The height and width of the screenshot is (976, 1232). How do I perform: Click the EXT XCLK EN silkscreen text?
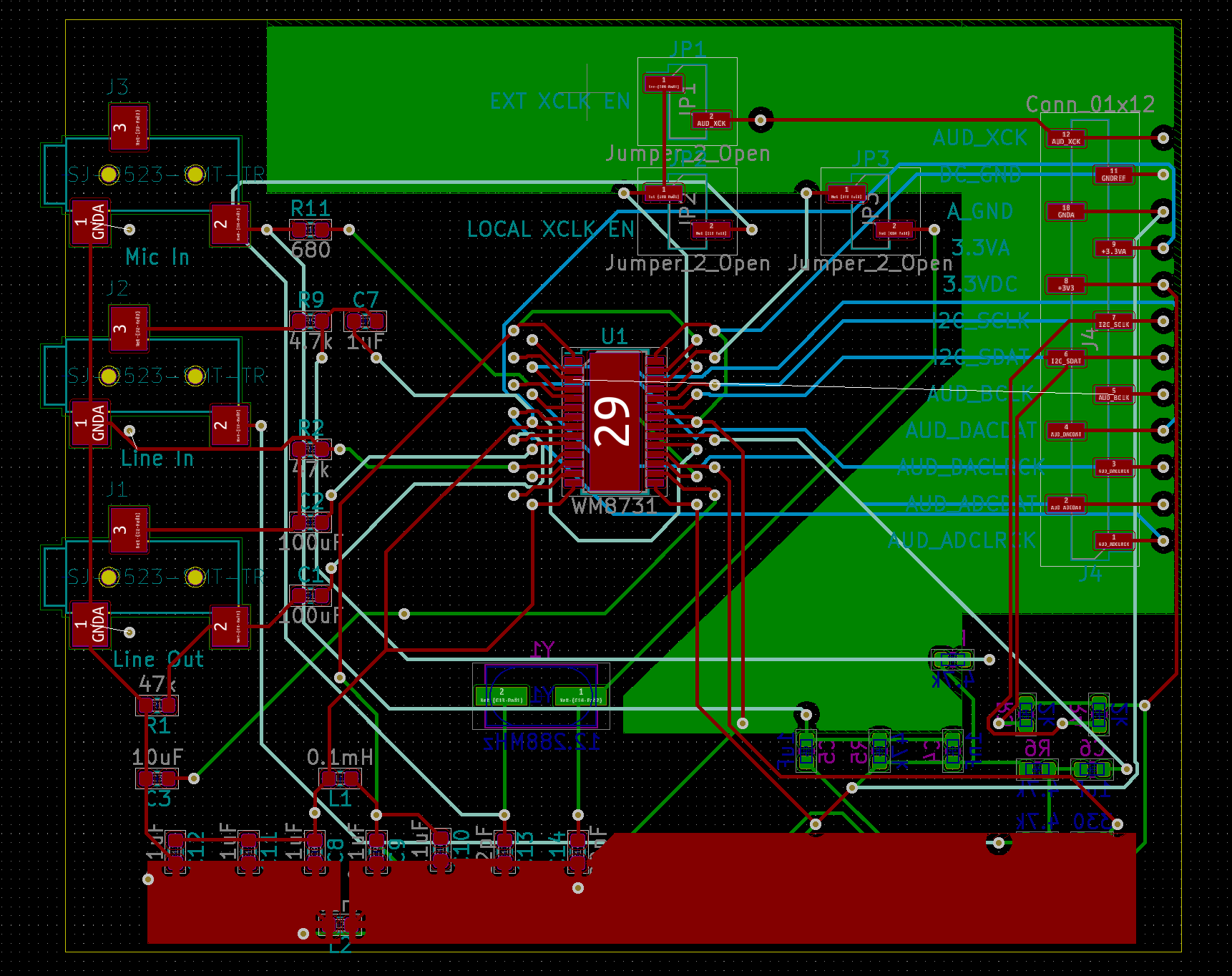[x=560, y=102]
